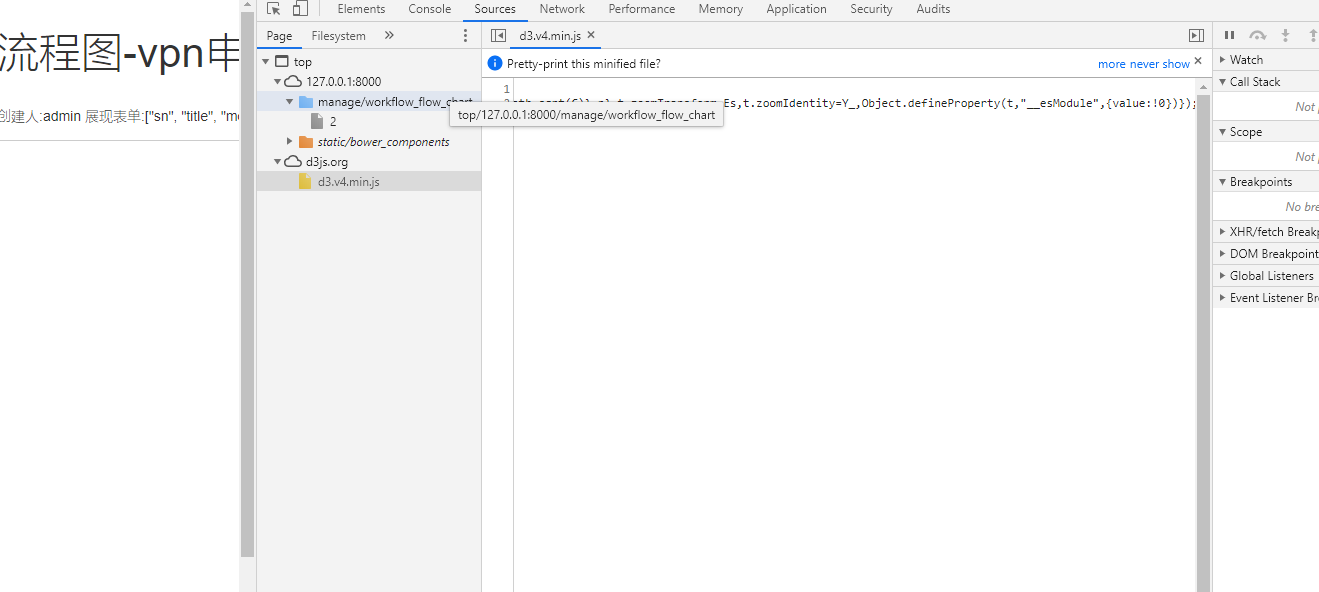Open the Console tab

pos(430,9)
